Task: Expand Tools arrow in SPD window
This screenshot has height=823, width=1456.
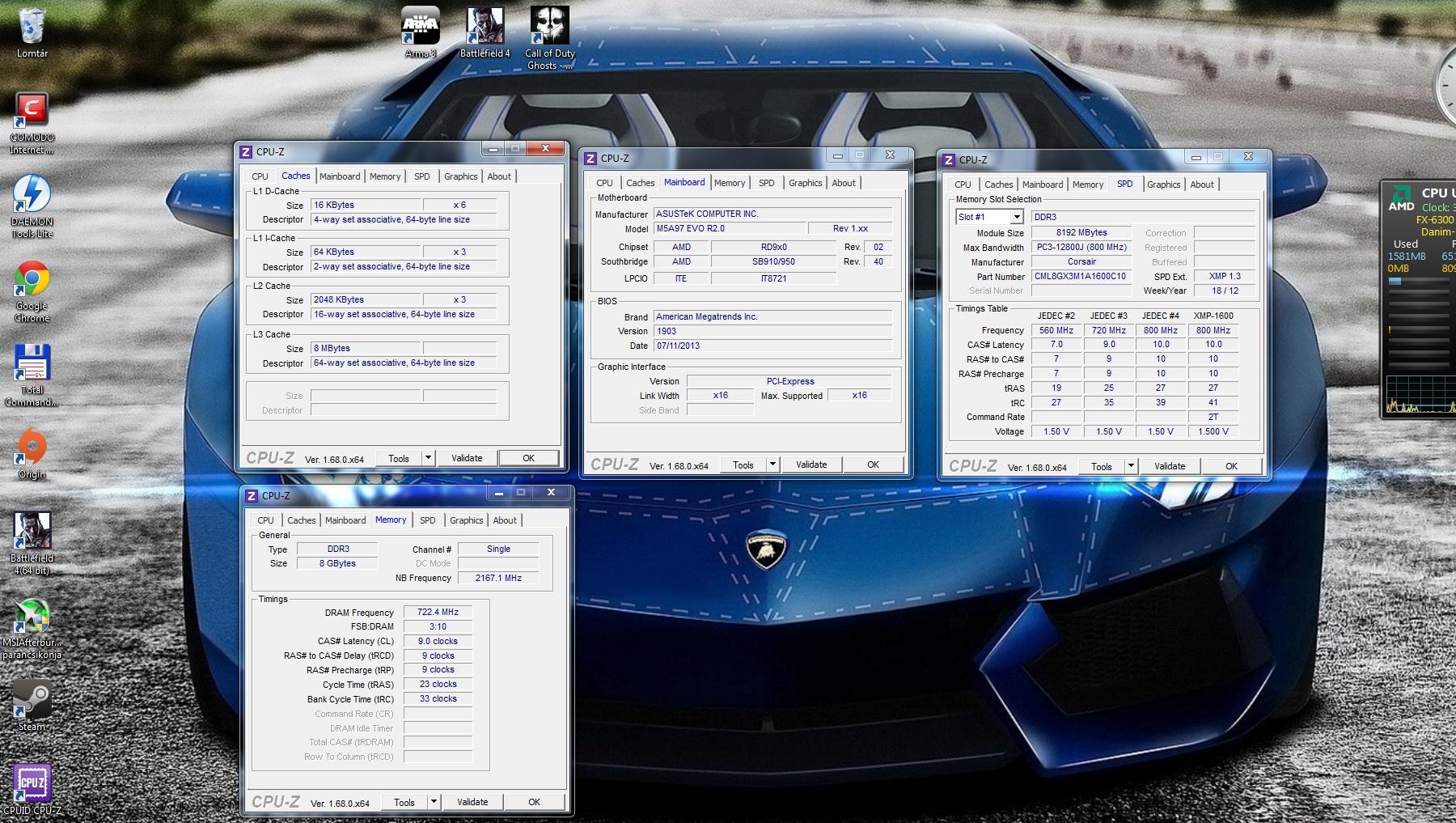Action: pyautogui.click(x=1132, y=466)
